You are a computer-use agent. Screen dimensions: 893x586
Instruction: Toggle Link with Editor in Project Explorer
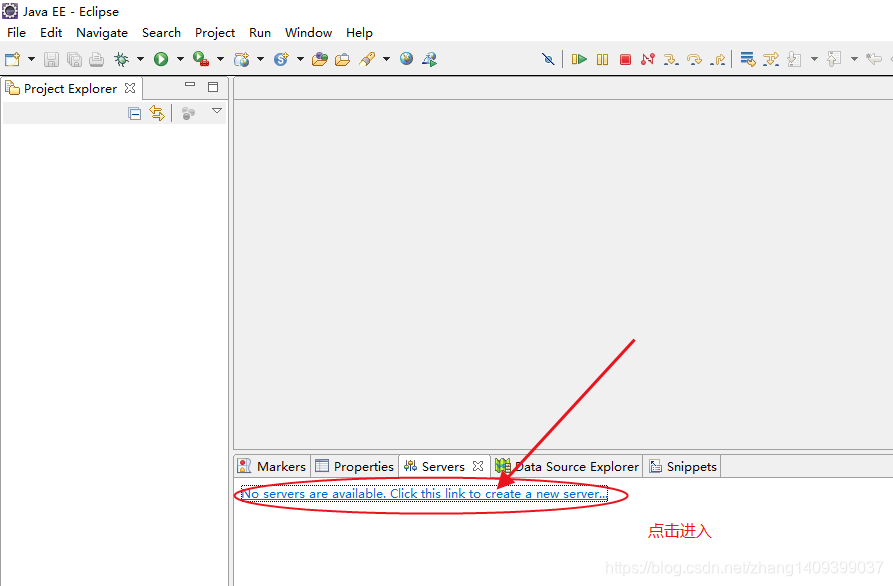point(157,113)
